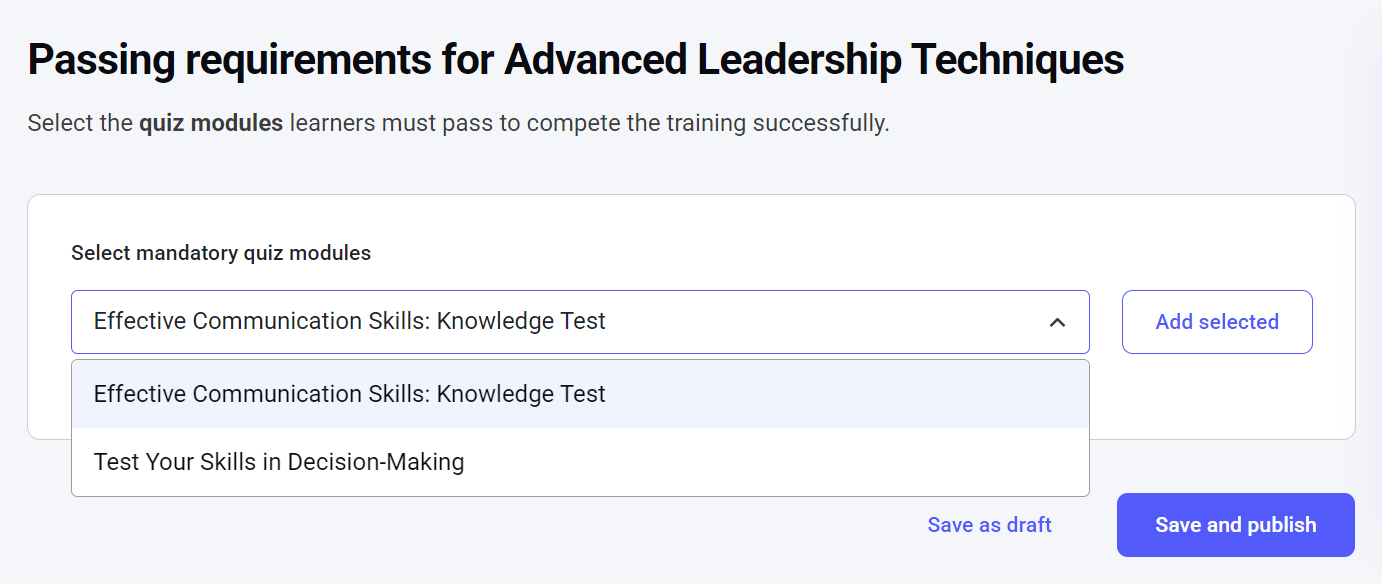Pick the last quiz in the dropdown list
Viewport: 1382px width, 584px height.
point(279,462)
